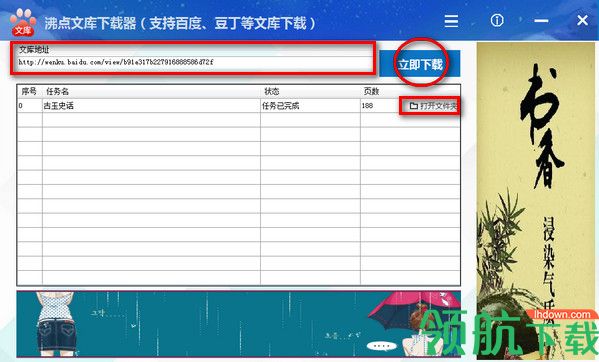
Task: Click the sequence number 0 cell
Action: coord(29,106)
